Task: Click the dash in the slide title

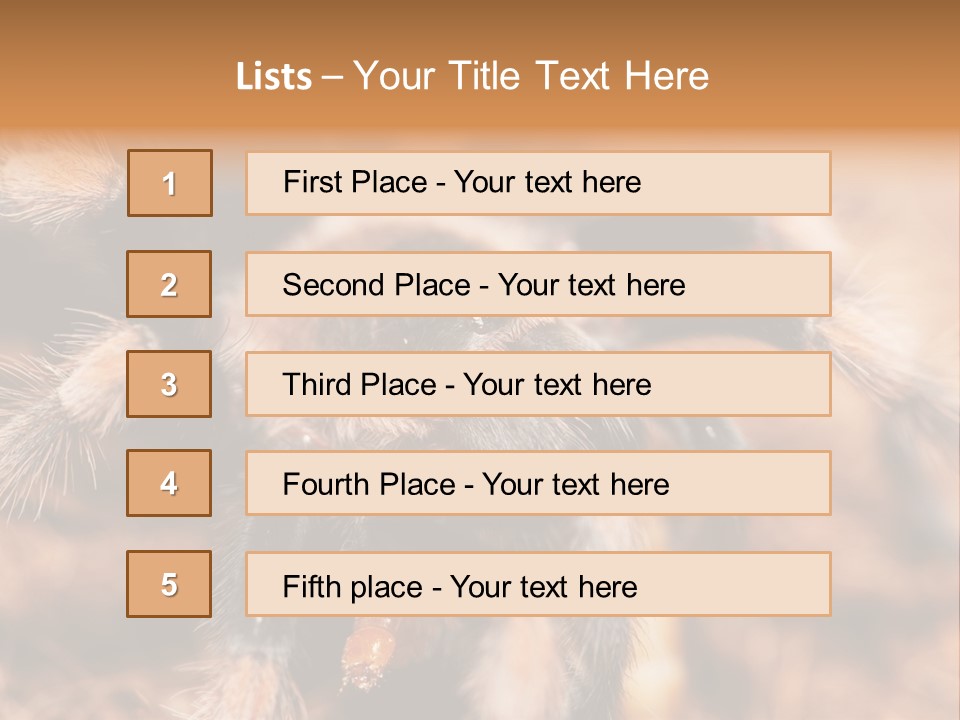Action: [x=332, y=78]
